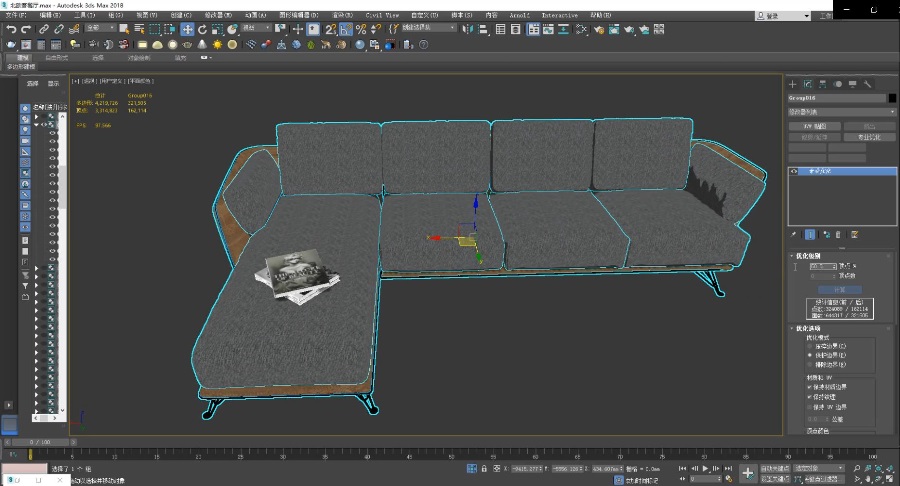Viewport: 900px width, 486px height.
Task: Click the Redo arrow in toolbar
Action: pyautogui.click(x=26, y=29)
